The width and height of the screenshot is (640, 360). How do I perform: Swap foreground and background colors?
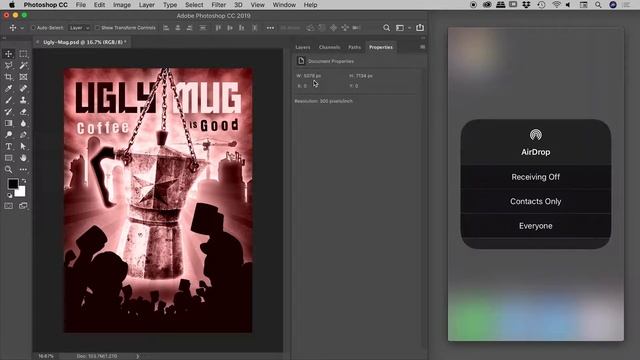[24, 180]
